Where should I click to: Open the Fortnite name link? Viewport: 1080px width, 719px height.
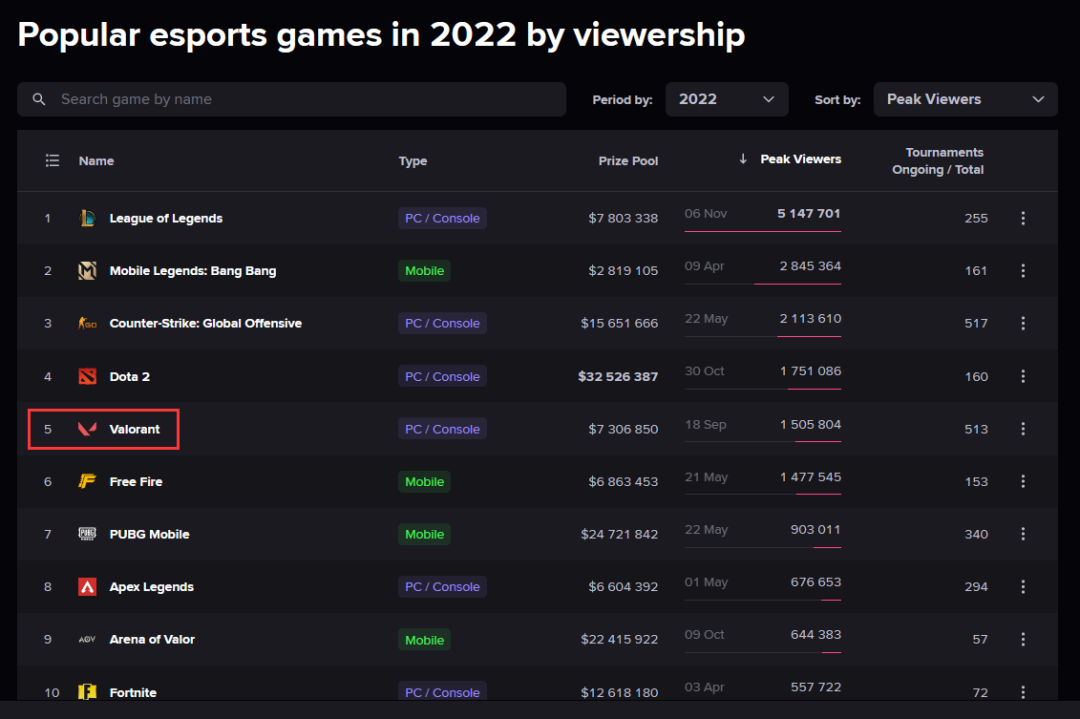click(x=133, y=692)
